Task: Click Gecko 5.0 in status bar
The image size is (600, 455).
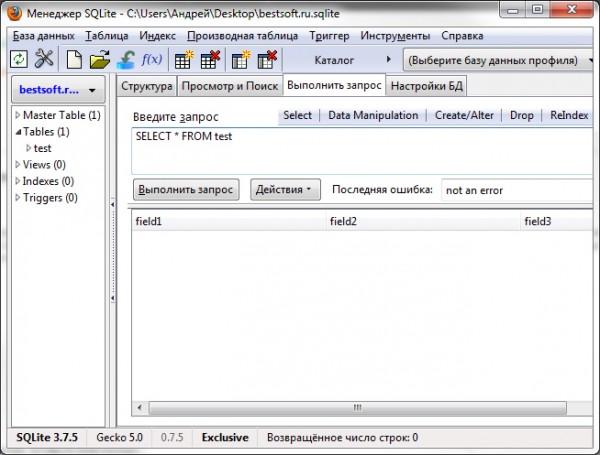Action: pyautogui.click(x=119, y=437)
